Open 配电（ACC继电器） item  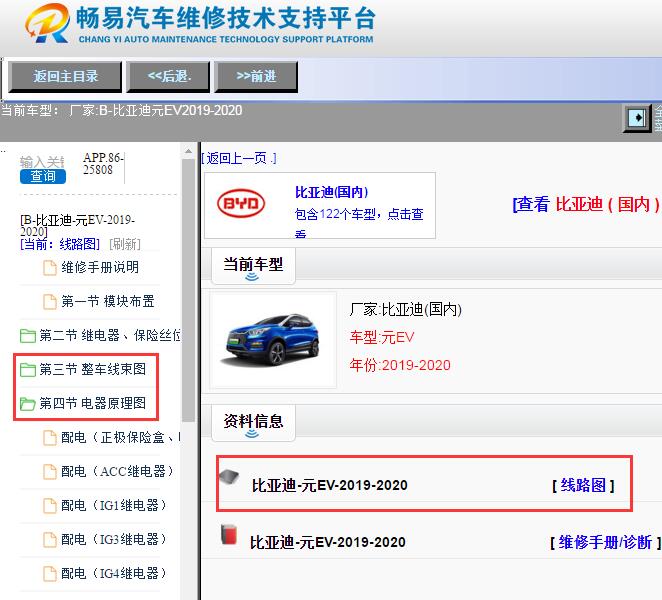pos(117,472)
